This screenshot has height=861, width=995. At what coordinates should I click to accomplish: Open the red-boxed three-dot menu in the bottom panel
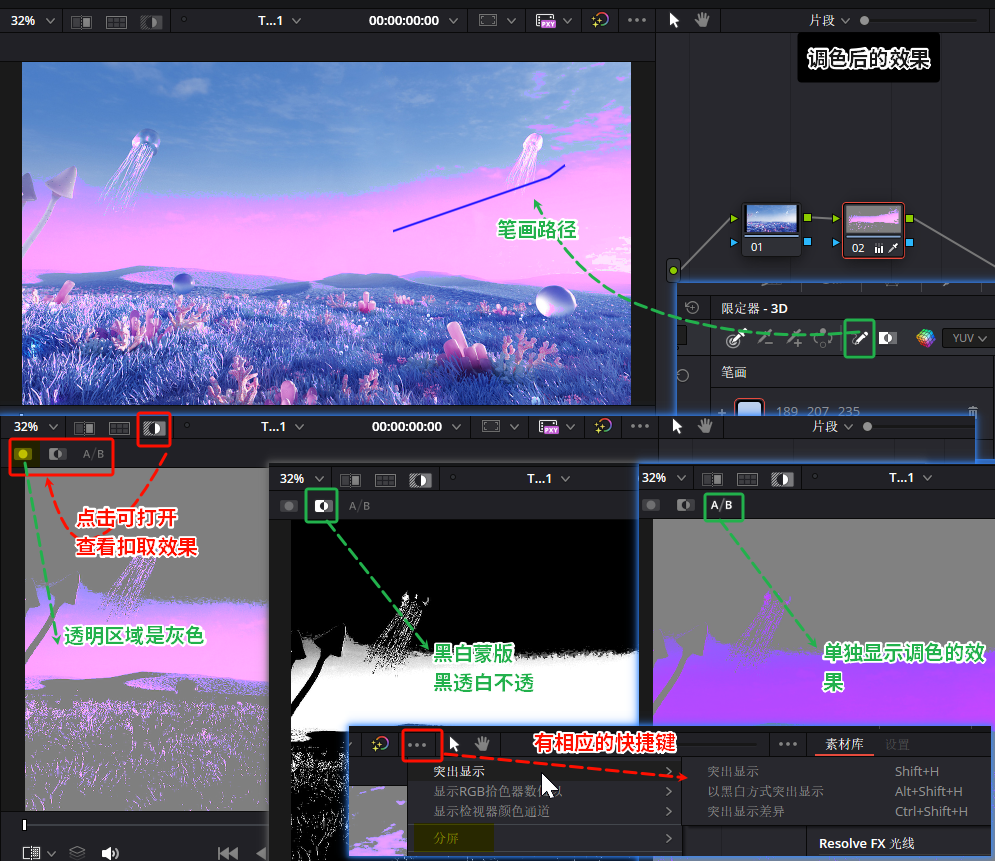(x=417, y=745)
